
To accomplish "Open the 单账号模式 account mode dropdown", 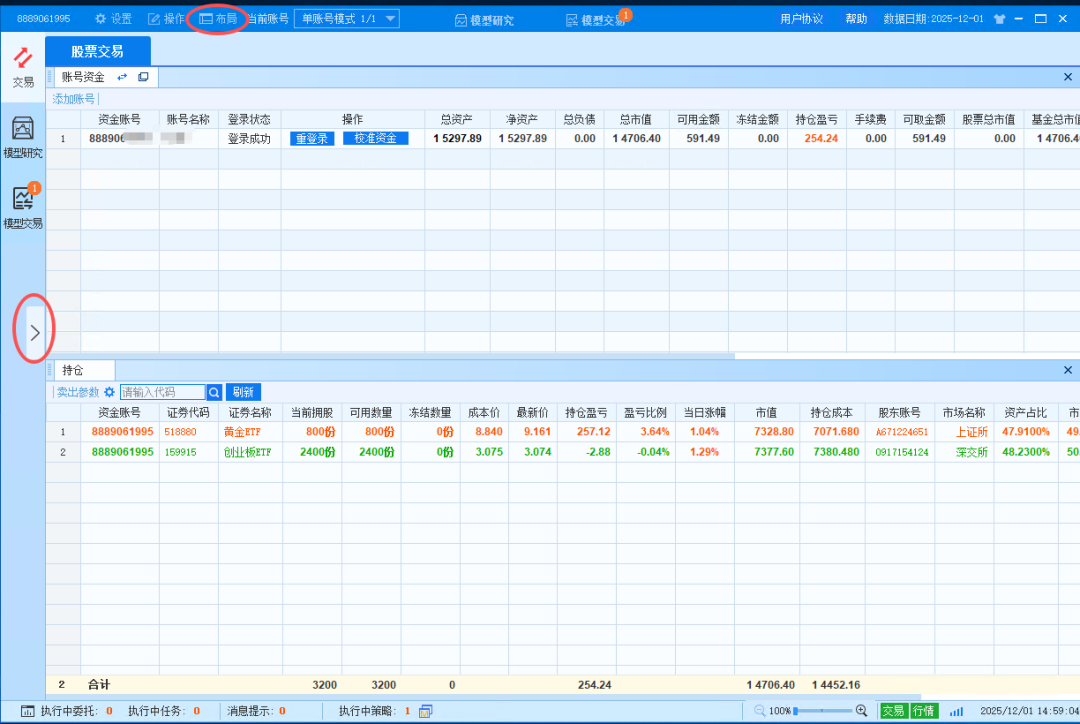I will coord(346,19).
